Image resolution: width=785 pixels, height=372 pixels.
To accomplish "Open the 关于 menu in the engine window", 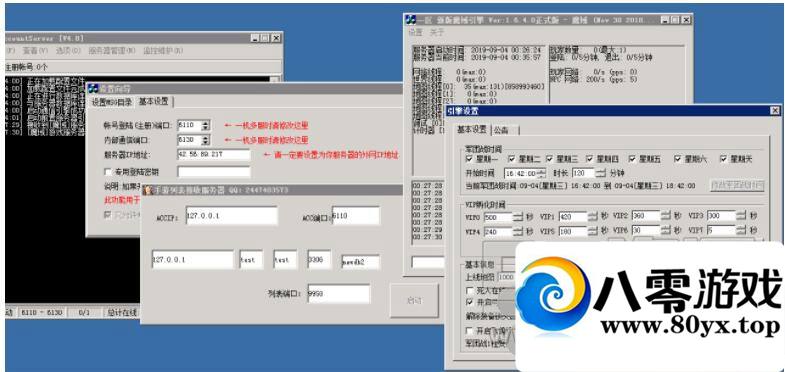I will 437,33.
